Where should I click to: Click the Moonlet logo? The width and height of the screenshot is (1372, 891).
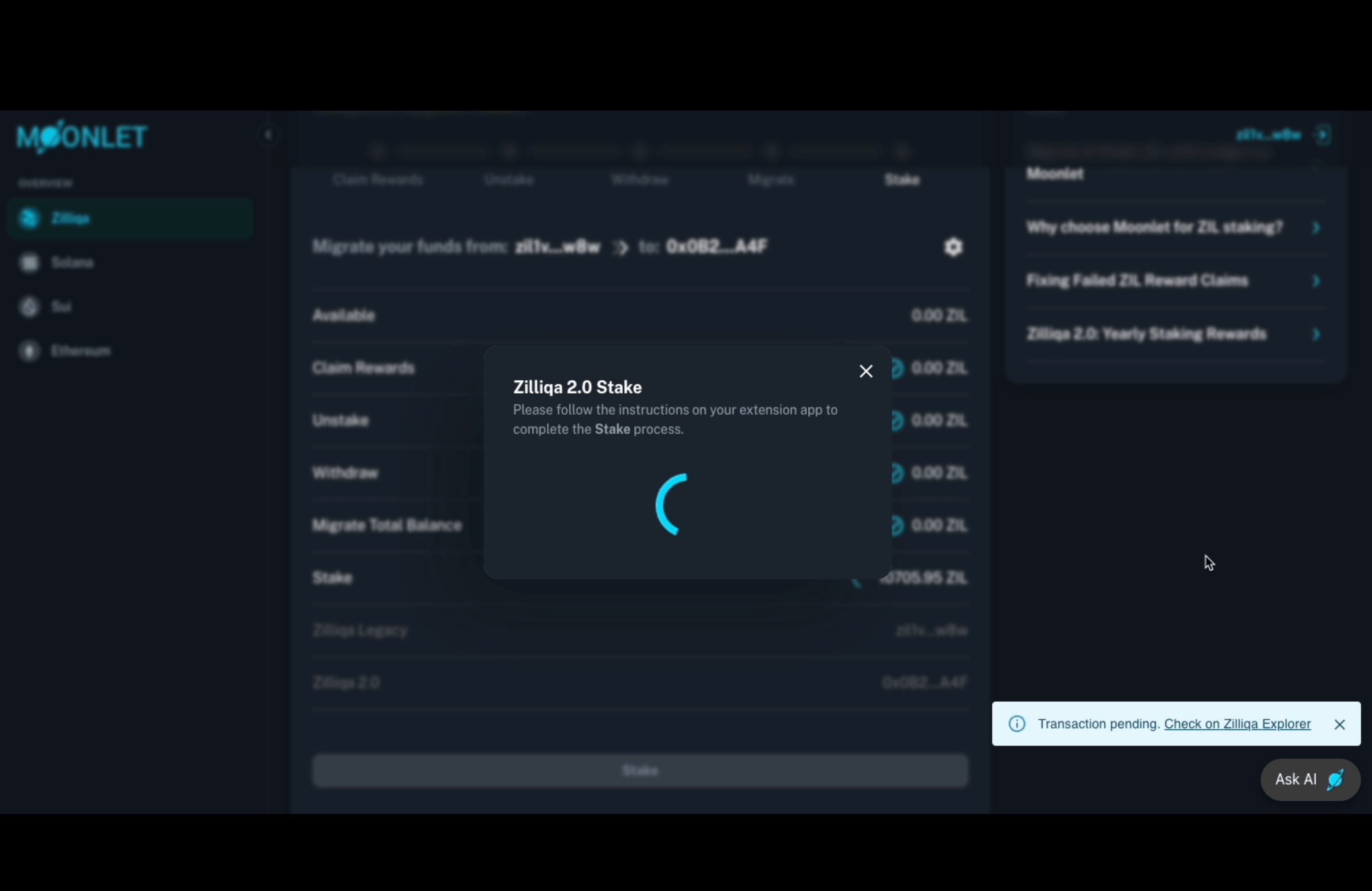point(82,137)
